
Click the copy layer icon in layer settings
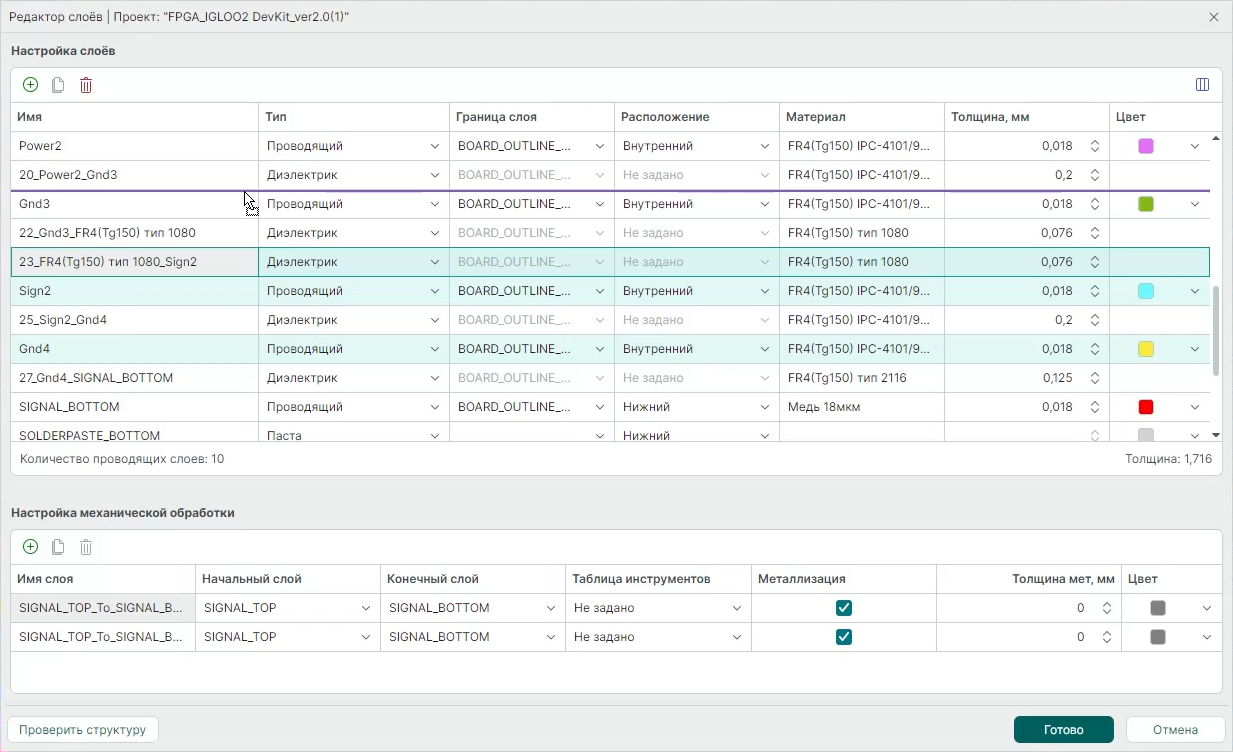(58, 85)
